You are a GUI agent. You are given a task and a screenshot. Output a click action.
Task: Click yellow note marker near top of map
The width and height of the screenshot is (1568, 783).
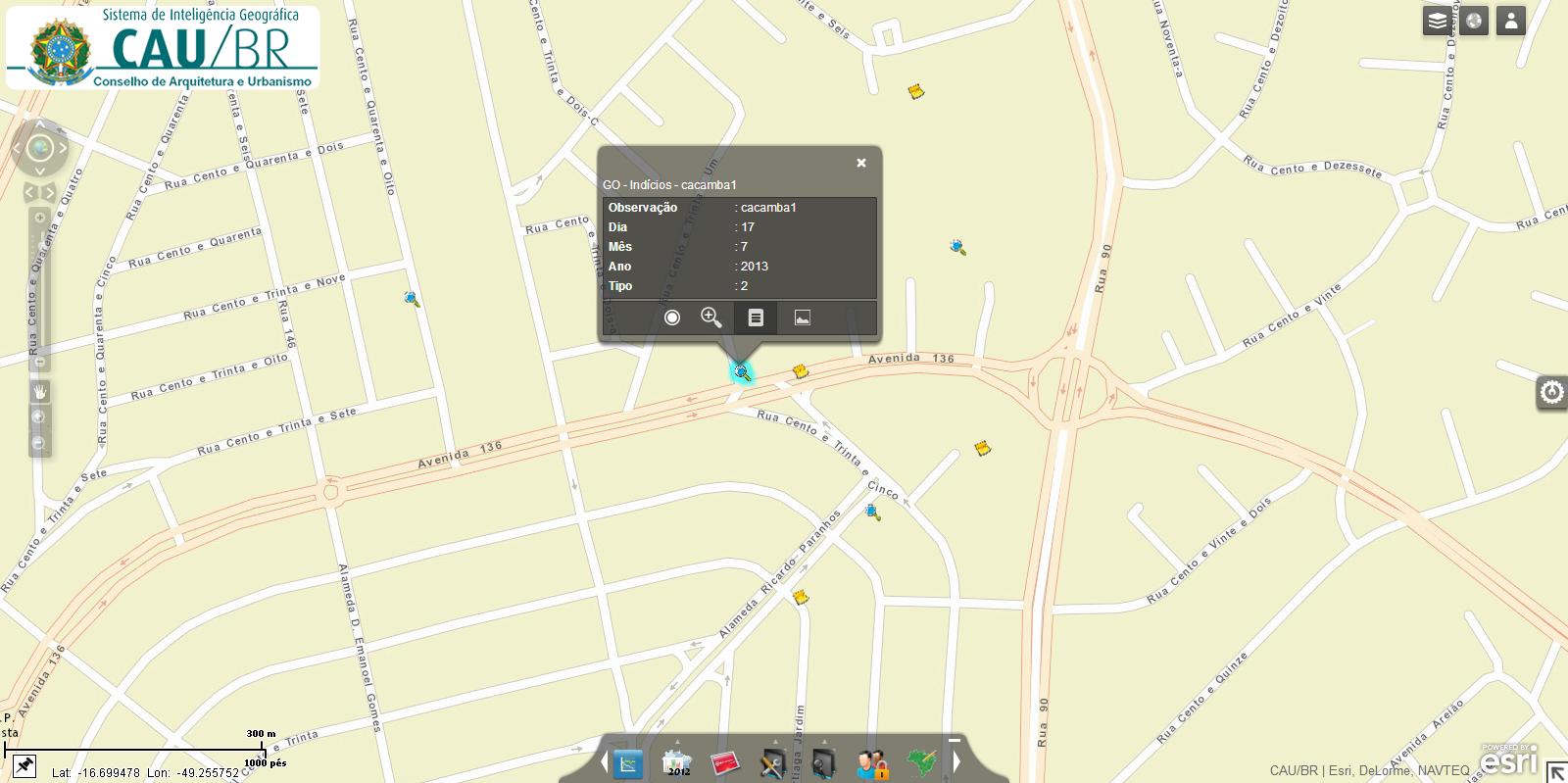[x=916, y=91]
